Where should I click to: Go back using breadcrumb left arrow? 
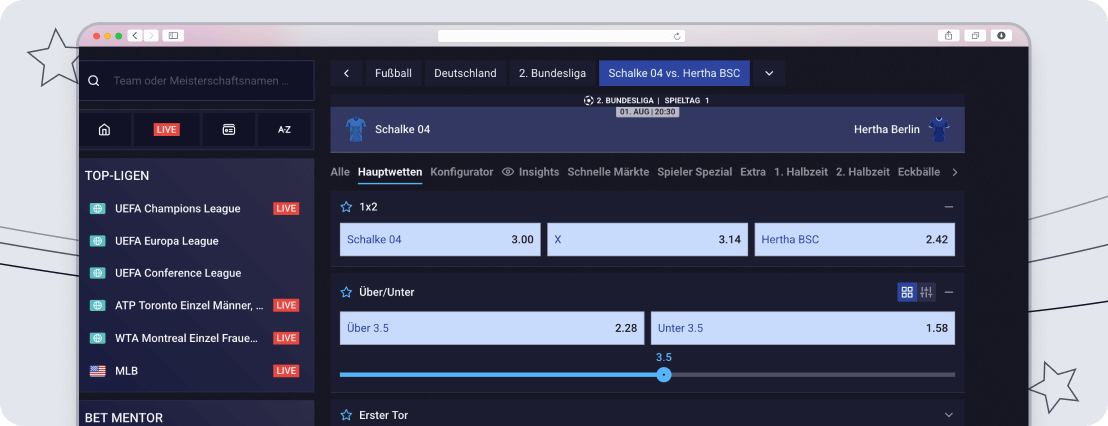point(346,73)
